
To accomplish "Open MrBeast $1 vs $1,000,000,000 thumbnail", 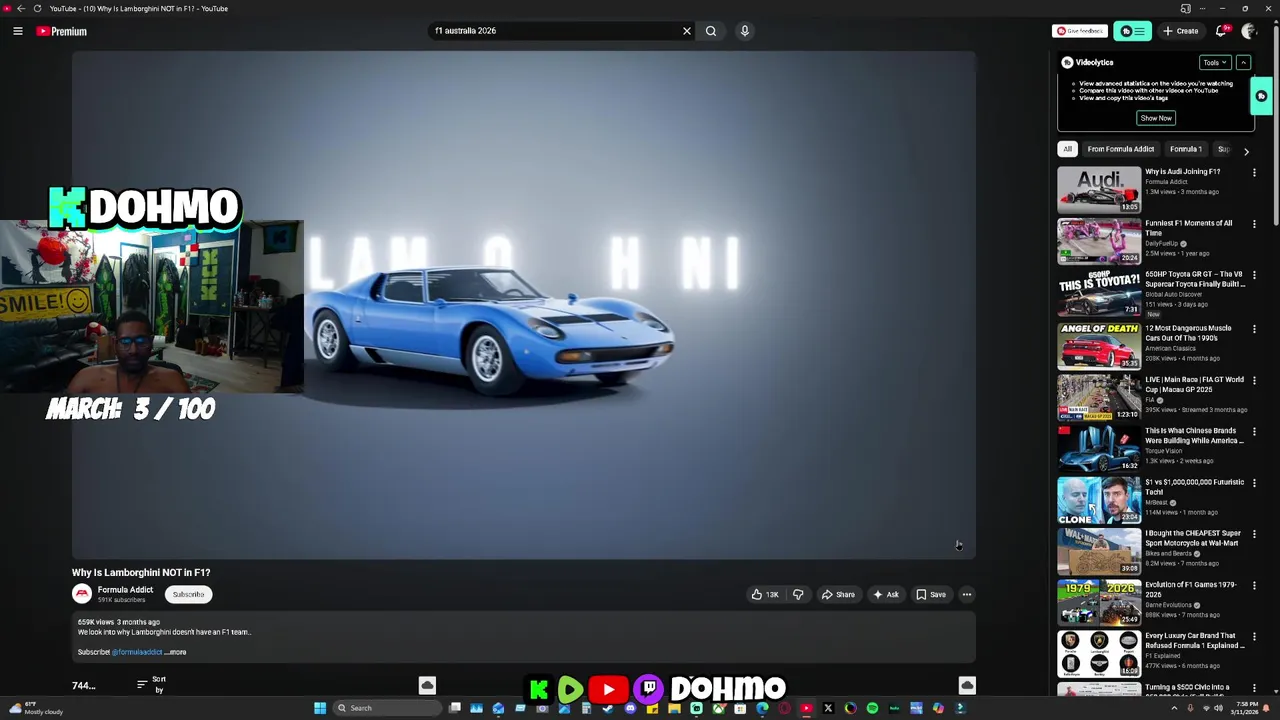I will pyautogui.click(x=1099, y=500).
